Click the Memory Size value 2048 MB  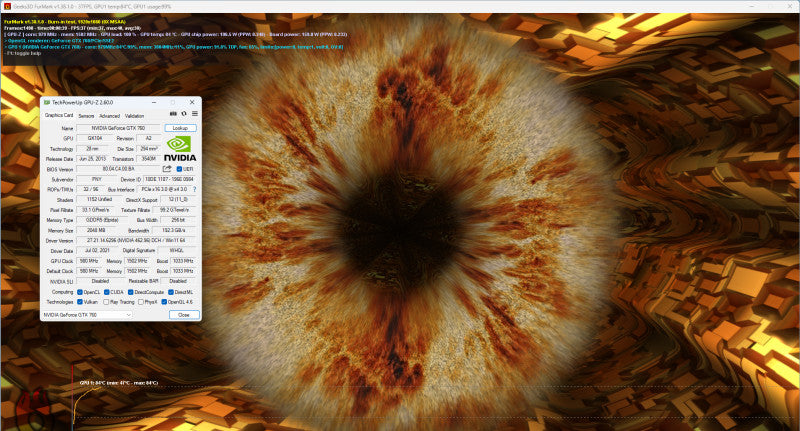(96, 231)
